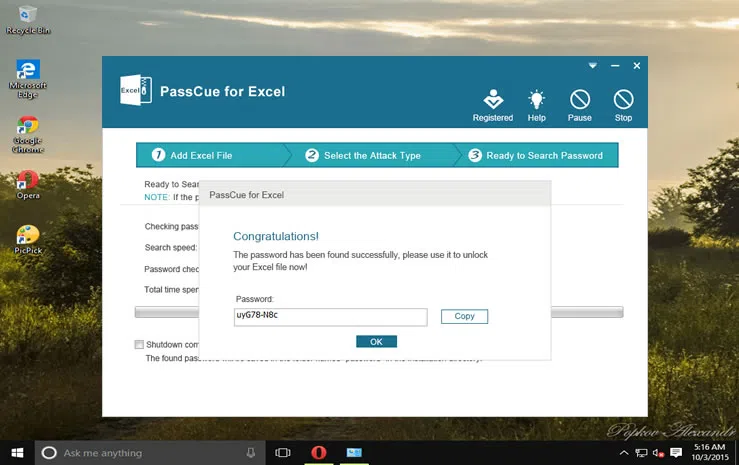Click the dialog title PassCue for Excel
The width and height of the screenshot is (739, 465).
point(246,195)
